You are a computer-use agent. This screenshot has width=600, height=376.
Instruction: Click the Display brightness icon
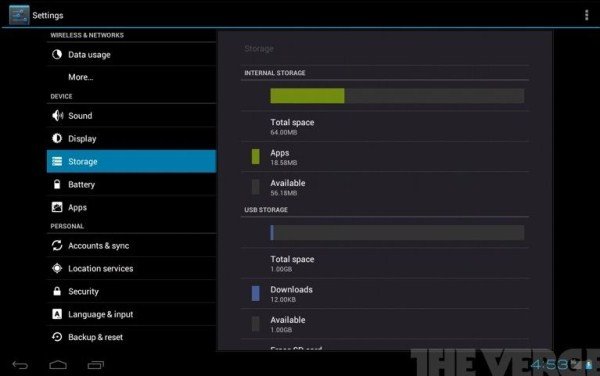pos(57,138)
